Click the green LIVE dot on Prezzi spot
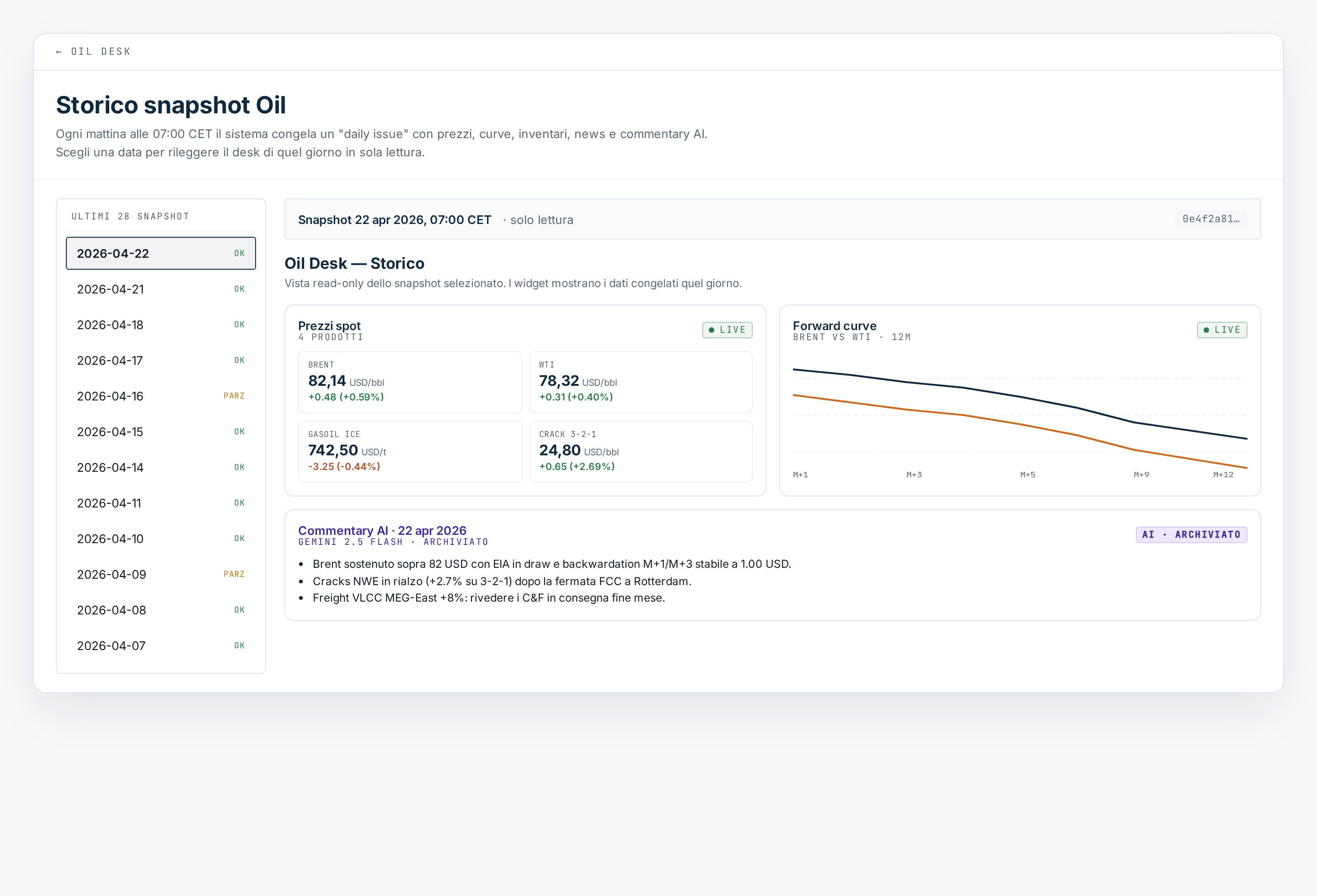 (x=713, y=330)
